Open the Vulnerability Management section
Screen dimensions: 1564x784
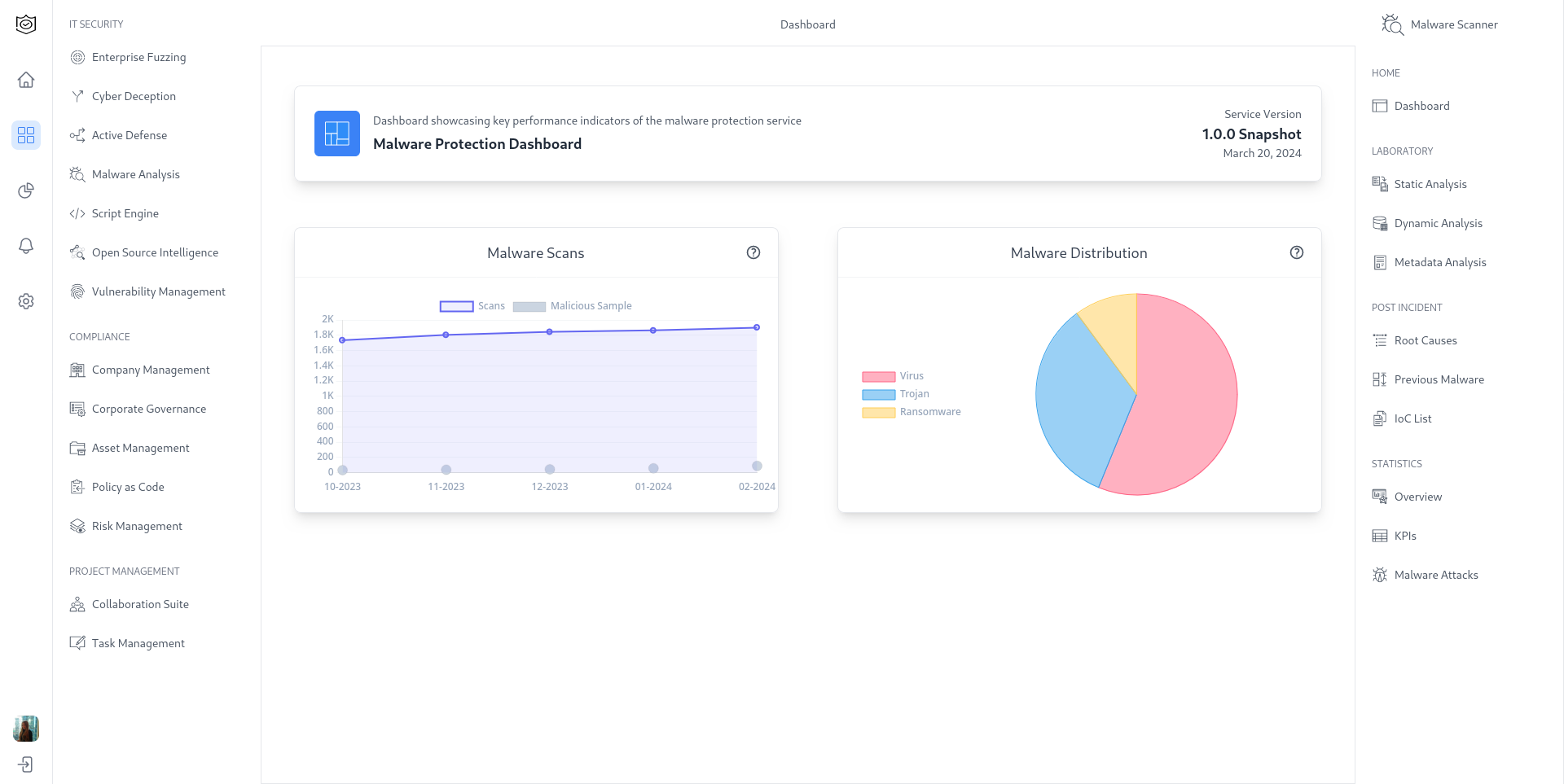pyautogui.click(x=158, y=291)
